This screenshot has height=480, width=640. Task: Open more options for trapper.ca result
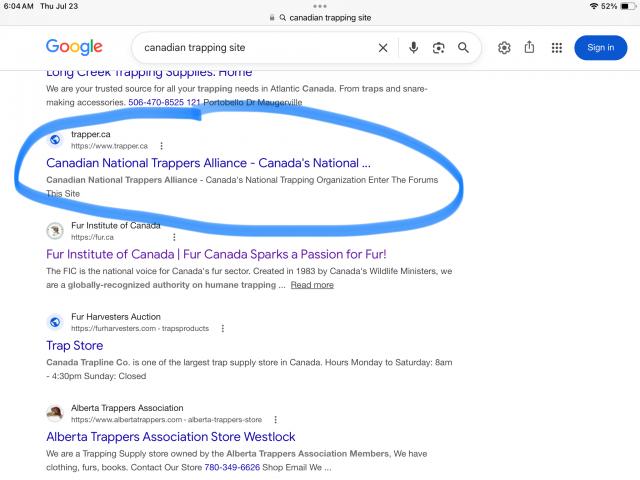[x=162, y=146]
